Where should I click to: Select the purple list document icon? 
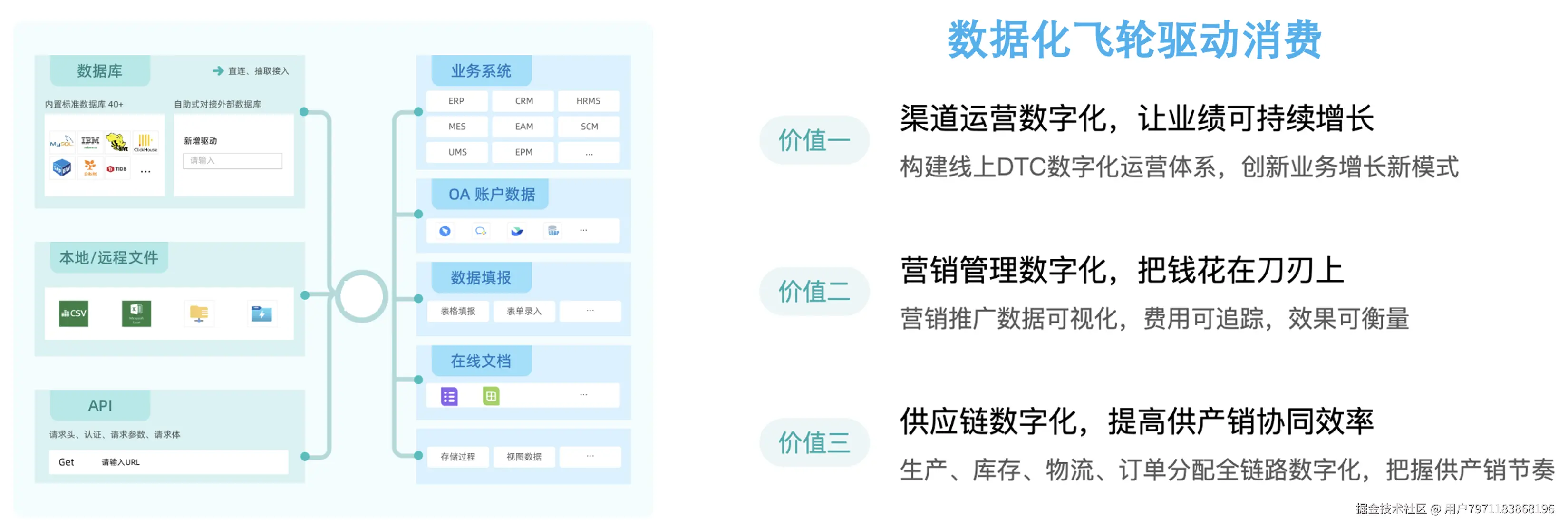(x=449, y=396)
